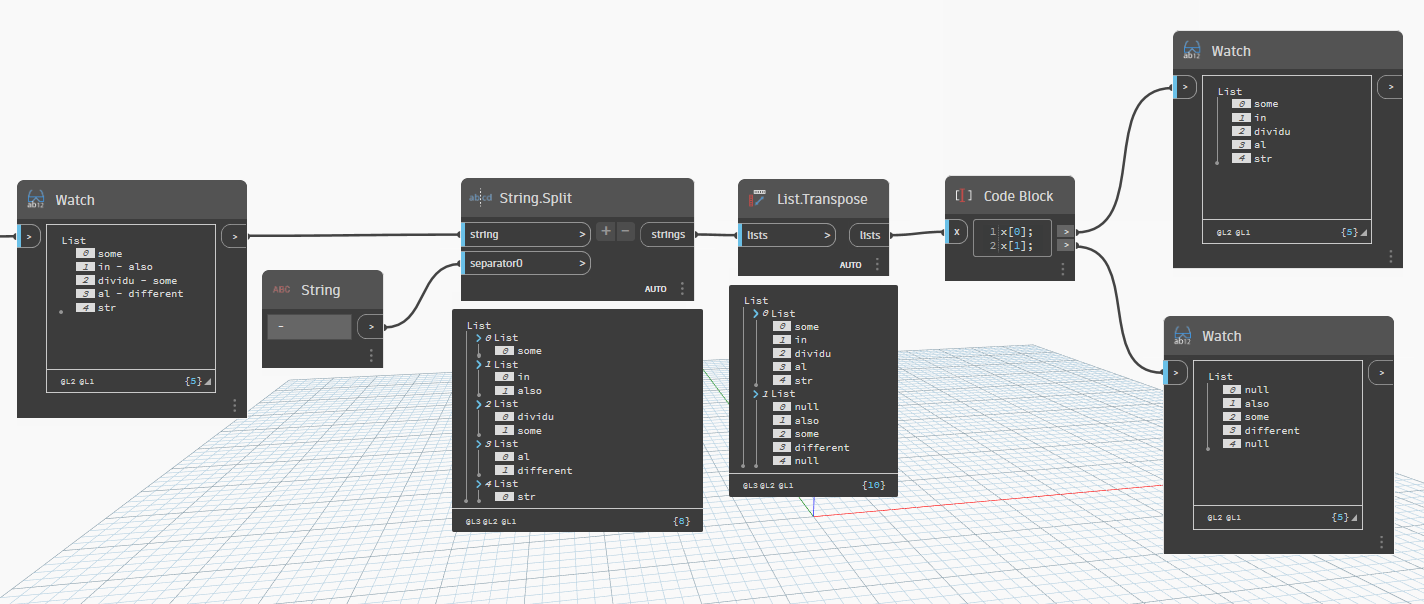This screenshot has height=604, width=1424.
Task: Click 'dividu' item in top-right Watch
Action: (x=1273, y=131)
